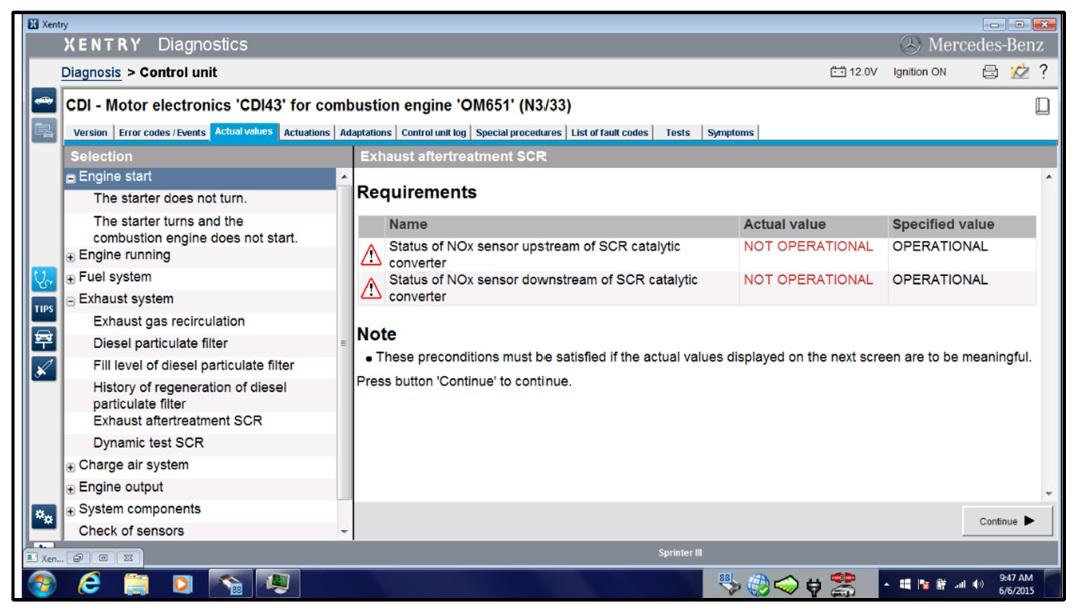Follow the Diagnosis breadcrumb link
This screenshot has height=613, width=1077.
click(91, 72)
